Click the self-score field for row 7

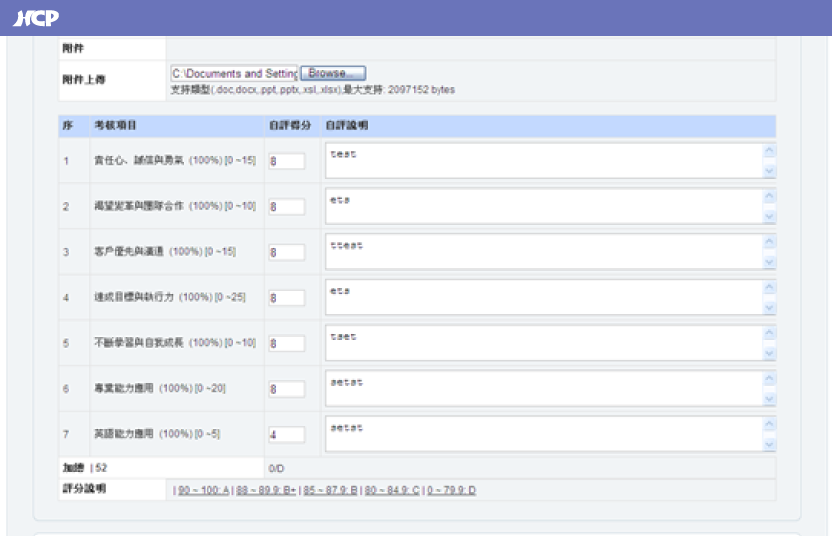(286, 435)
